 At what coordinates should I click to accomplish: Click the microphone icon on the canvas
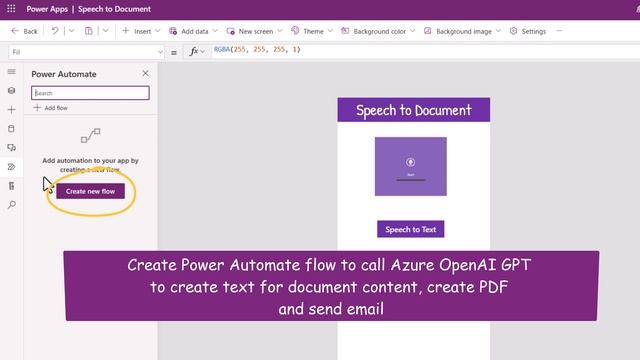pyautogui.click(x=410, y=162)
